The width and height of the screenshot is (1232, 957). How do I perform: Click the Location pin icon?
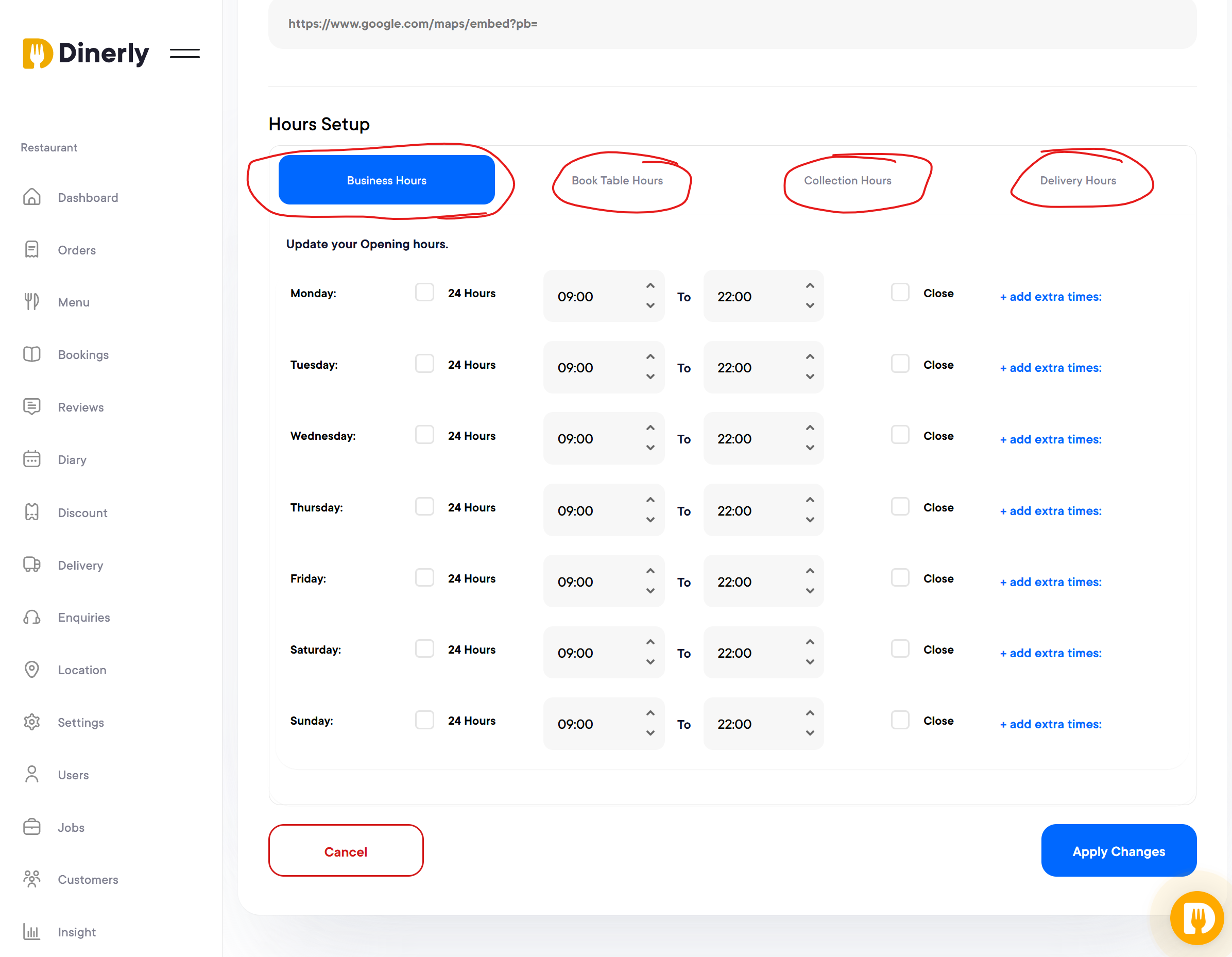coord(31,670)
